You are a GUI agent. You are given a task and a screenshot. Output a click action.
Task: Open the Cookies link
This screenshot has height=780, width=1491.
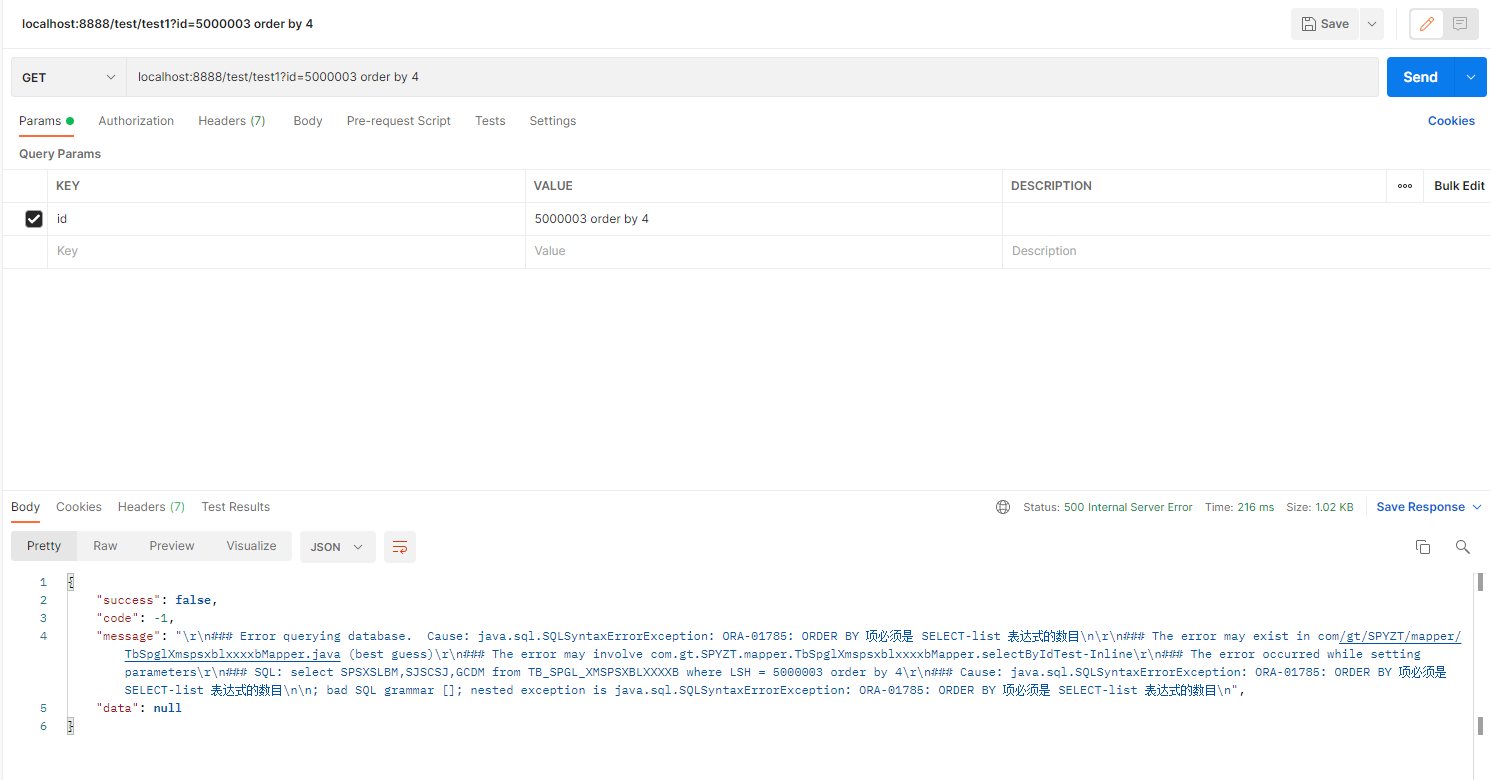pyautogui.click(x=1451, y=121)
